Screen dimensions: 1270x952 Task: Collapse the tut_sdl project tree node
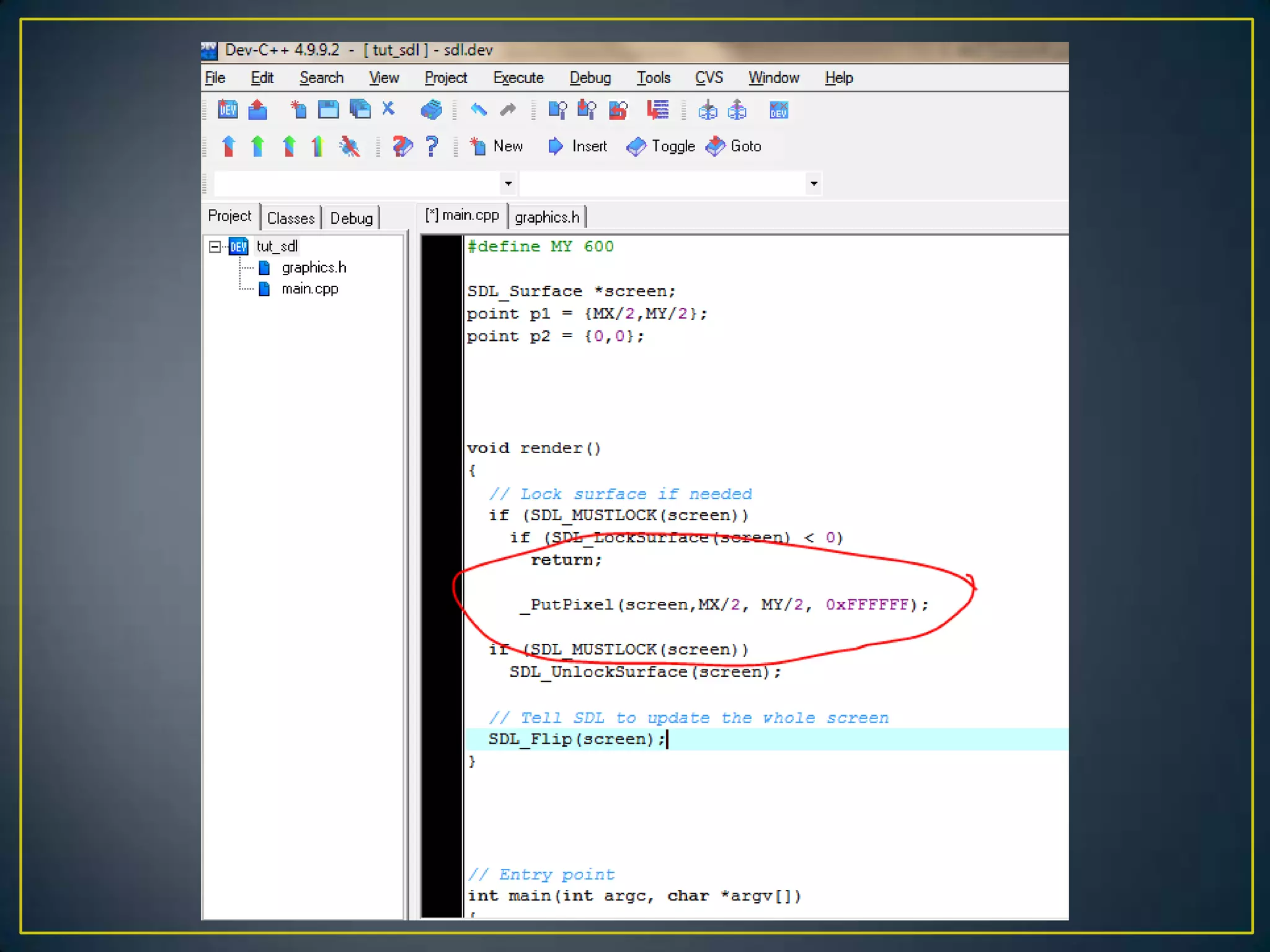tap(215, 247)
